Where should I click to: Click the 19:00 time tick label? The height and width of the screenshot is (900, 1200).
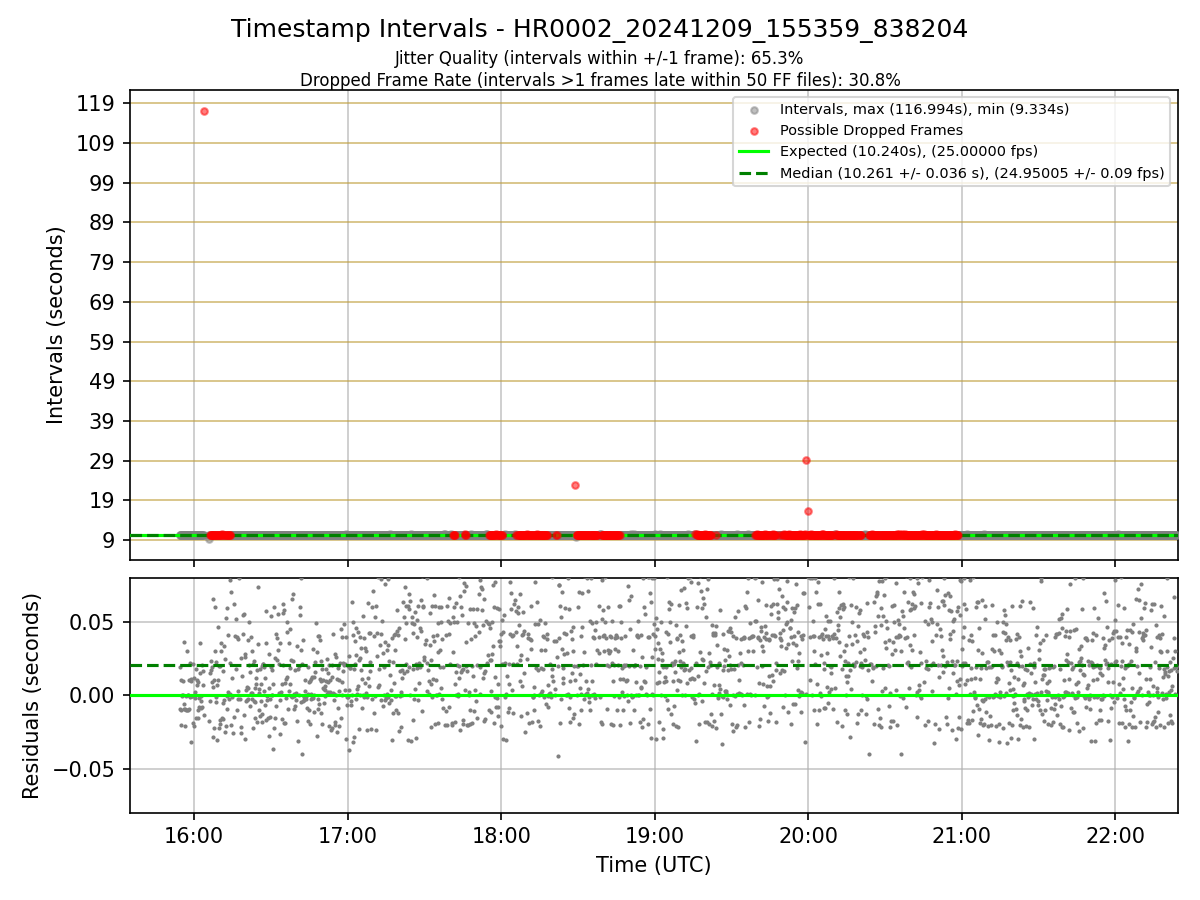click(x=655, y=834)
